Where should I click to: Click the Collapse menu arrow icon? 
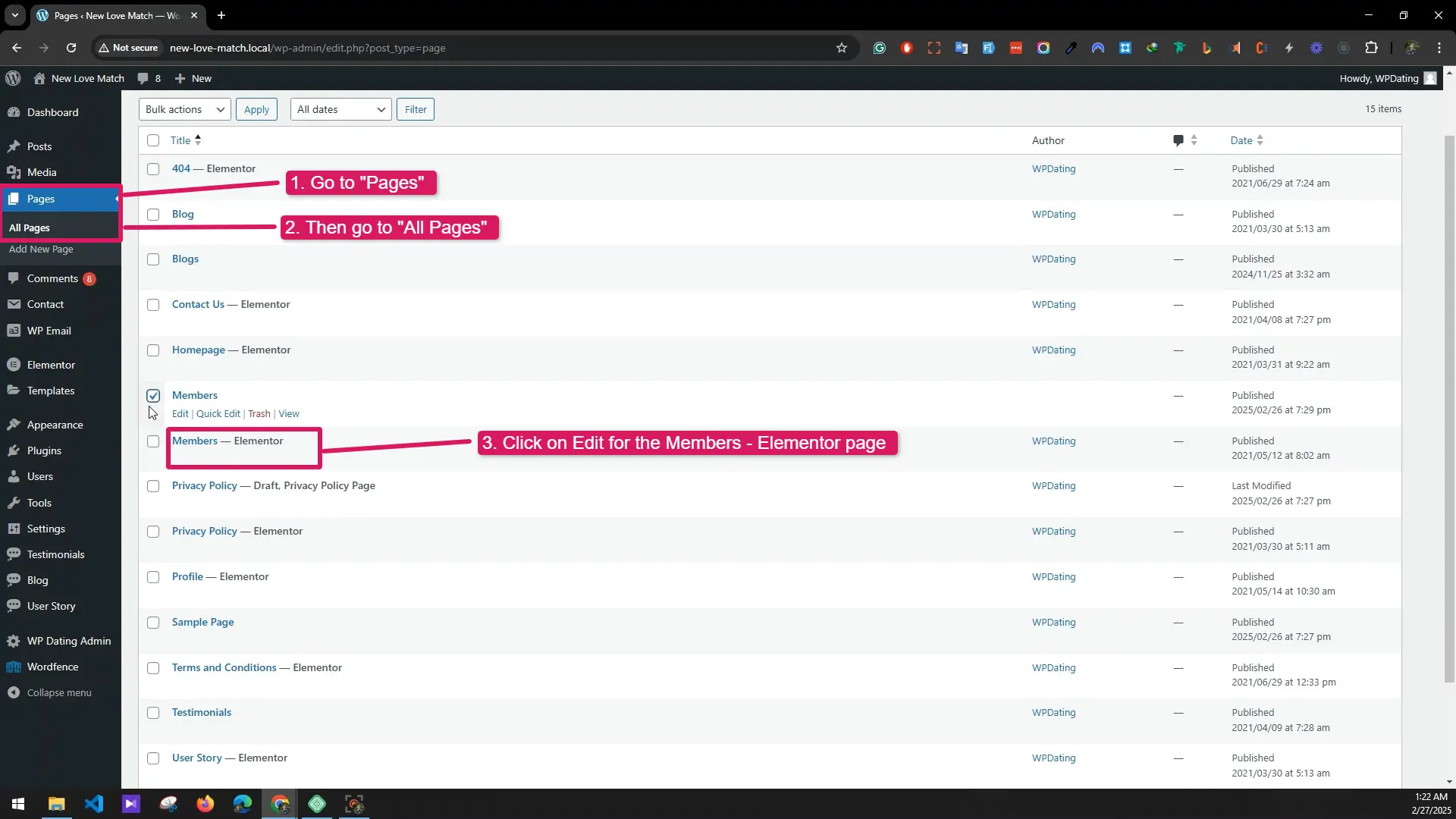coord(14,692)
